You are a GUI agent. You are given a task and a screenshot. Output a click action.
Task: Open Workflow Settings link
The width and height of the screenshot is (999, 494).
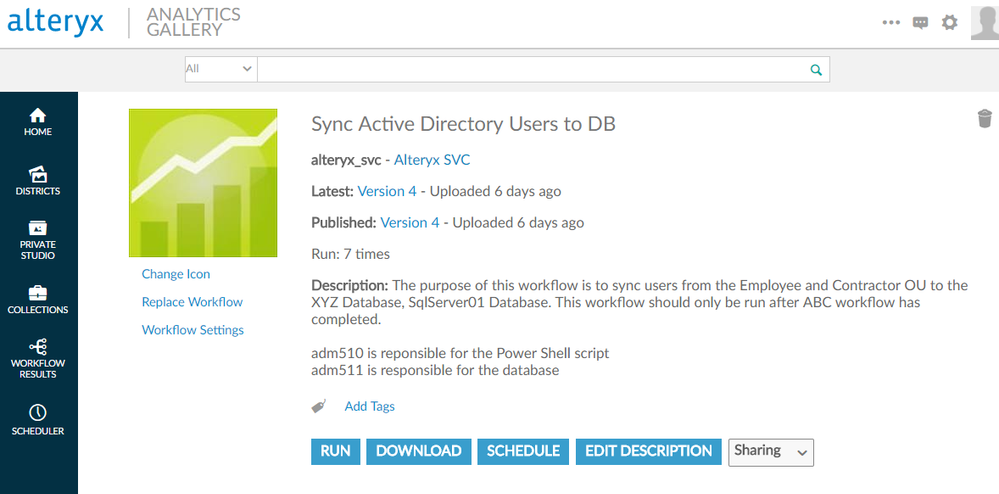[192, 330]
